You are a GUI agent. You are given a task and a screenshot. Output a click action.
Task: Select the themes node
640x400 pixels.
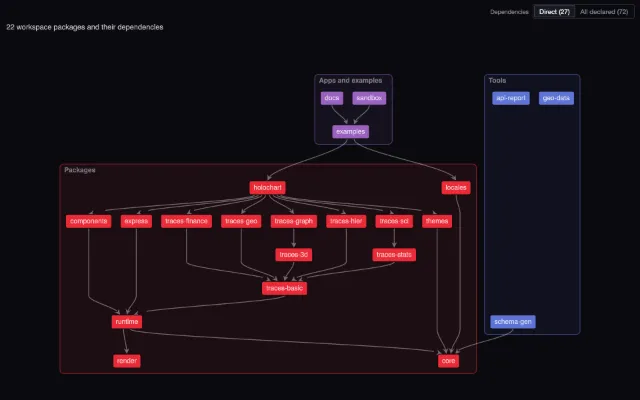coord(437,221)
